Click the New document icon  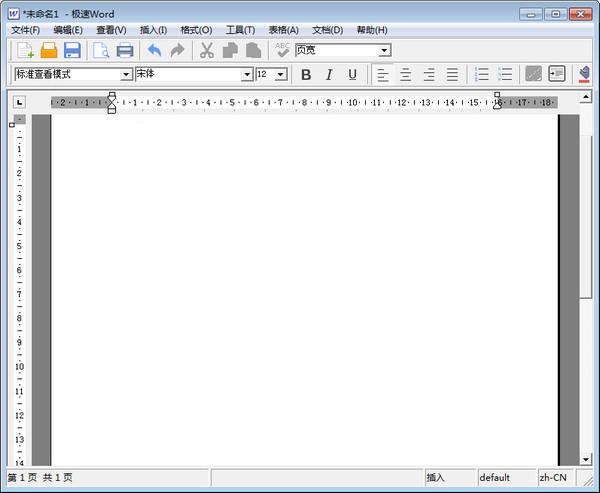25,50
